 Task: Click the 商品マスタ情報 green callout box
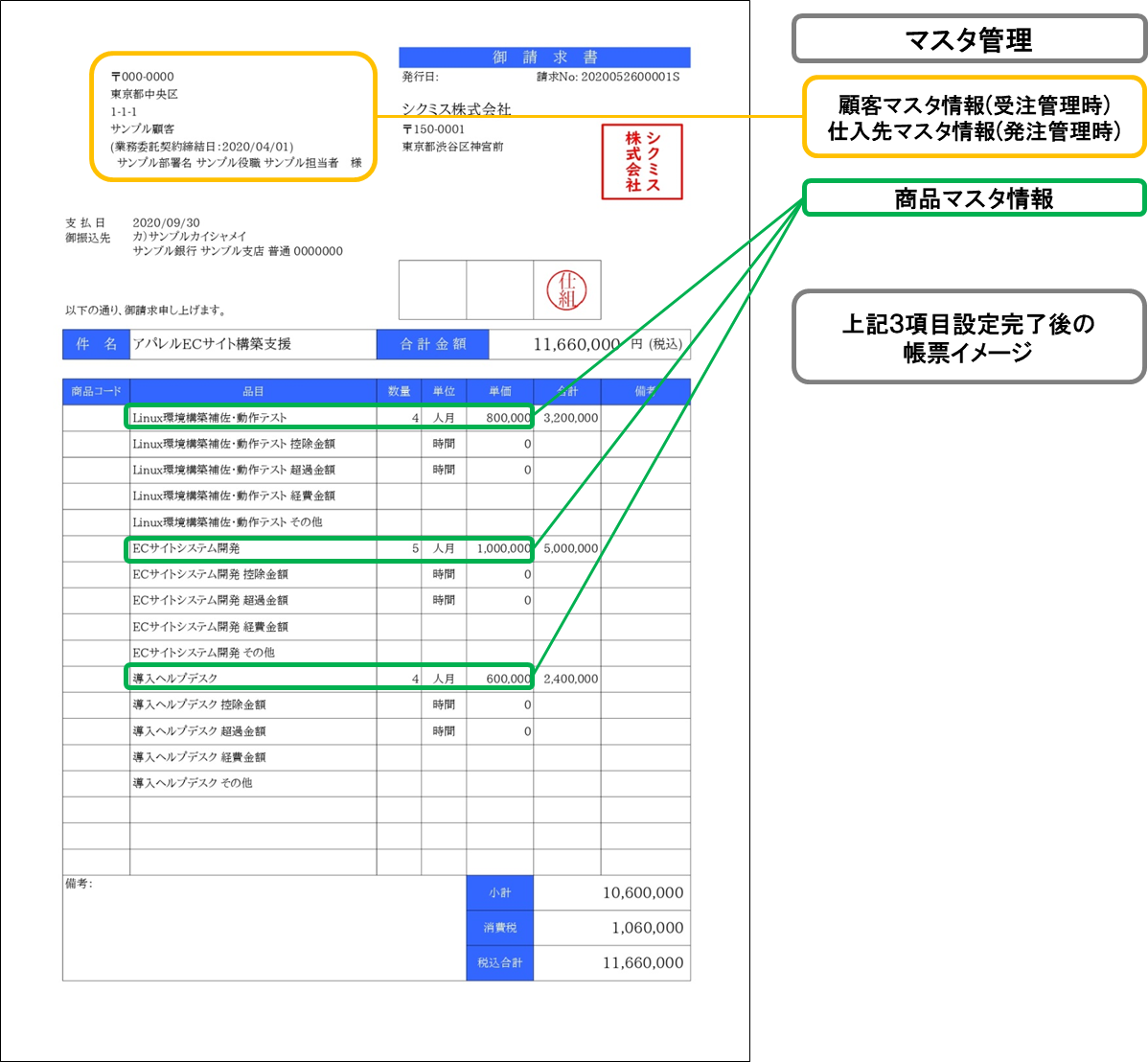975,197
